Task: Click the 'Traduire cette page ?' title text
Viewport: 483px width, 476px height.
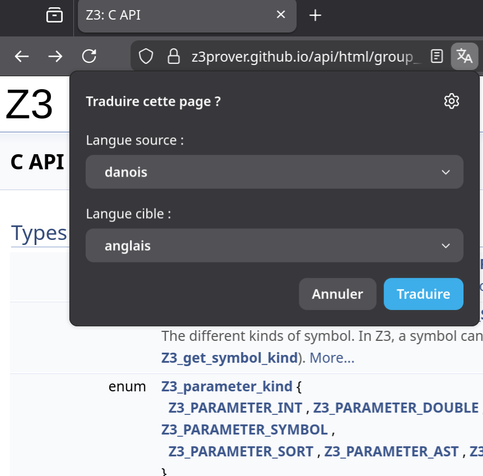Action: click(x=153, y=101)
